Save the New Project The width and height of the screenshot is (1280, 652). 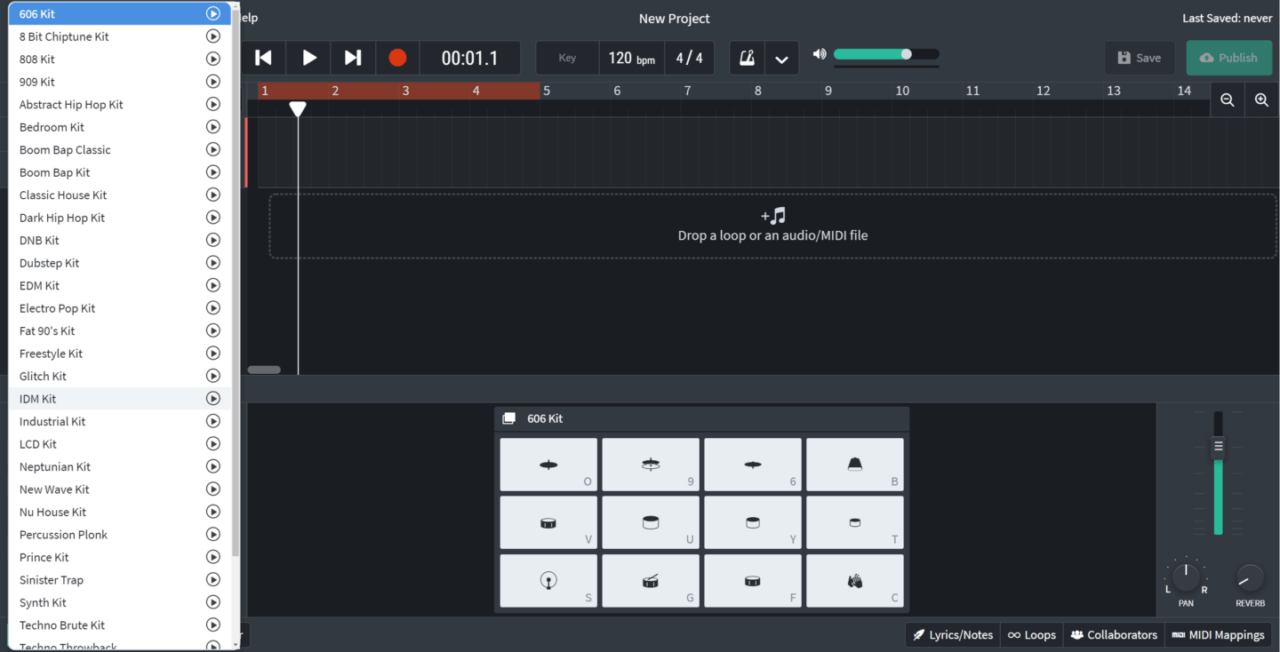pyautogui.click(x=1139, y=57)
